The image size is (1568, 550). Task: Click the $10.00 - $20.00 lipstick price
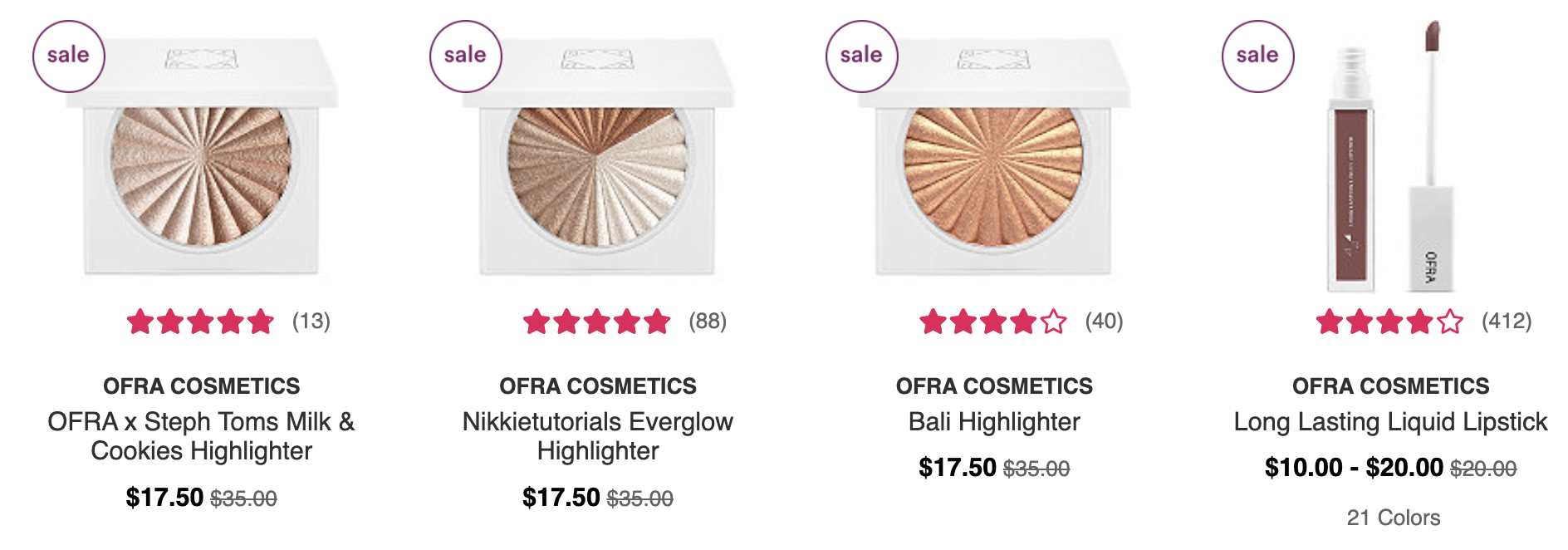click(1354, 468)
